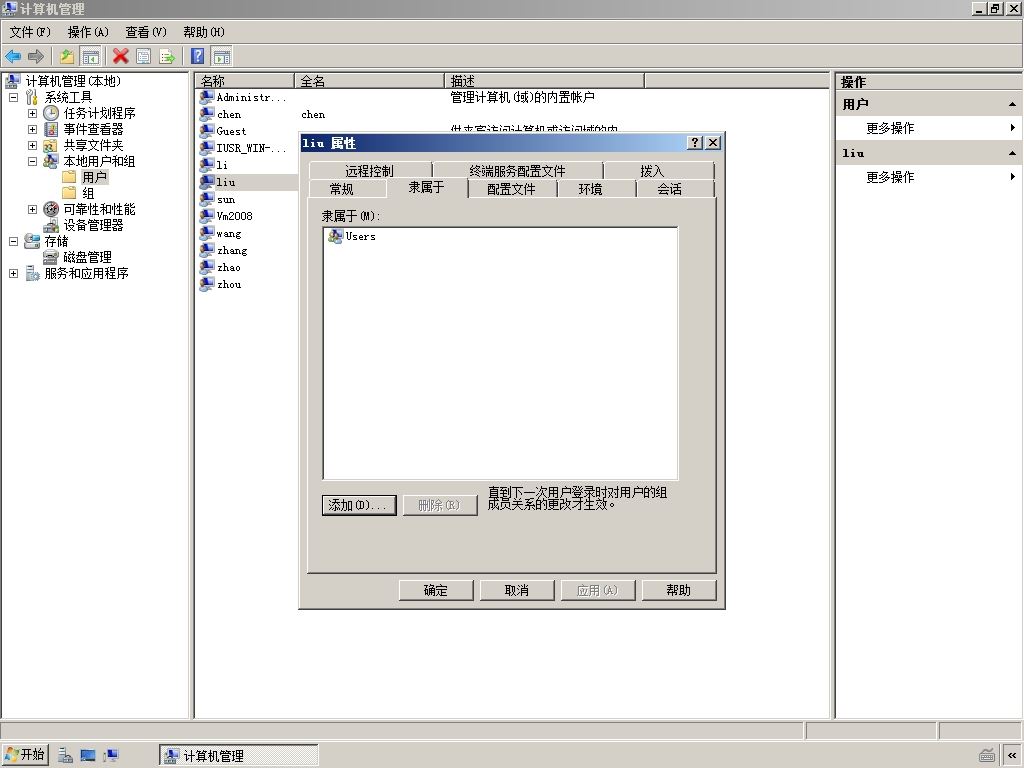Switch to the 拨入 tab
Viewport: 1024px width, 768px height.
(x=652, y=171)
